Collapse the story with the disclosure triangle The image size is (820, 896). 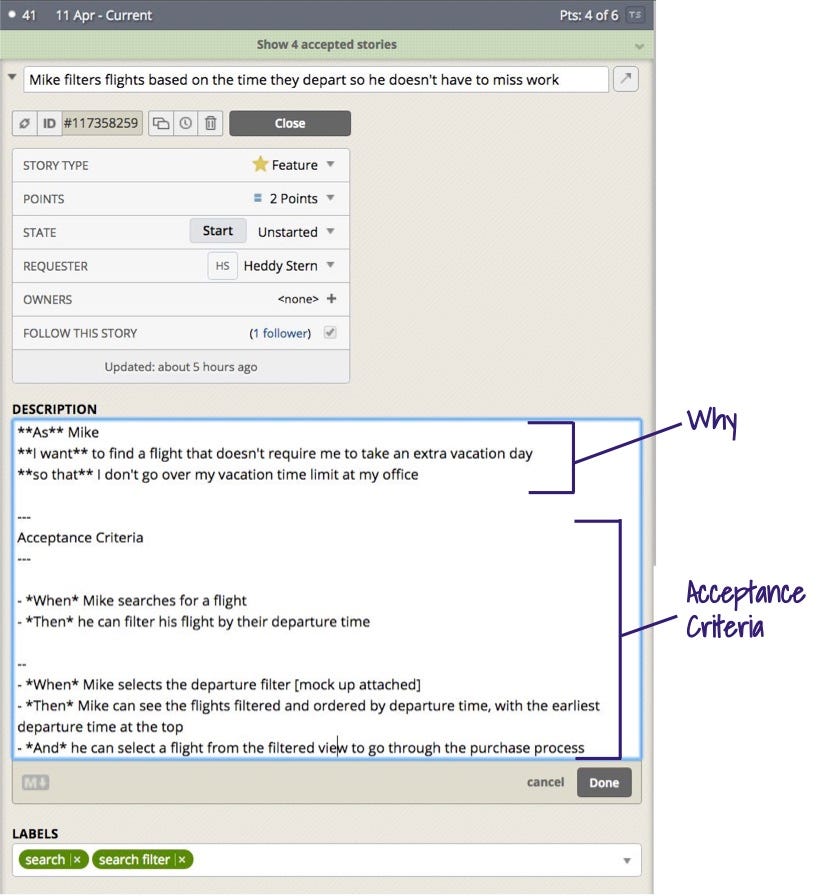(12, 78)
